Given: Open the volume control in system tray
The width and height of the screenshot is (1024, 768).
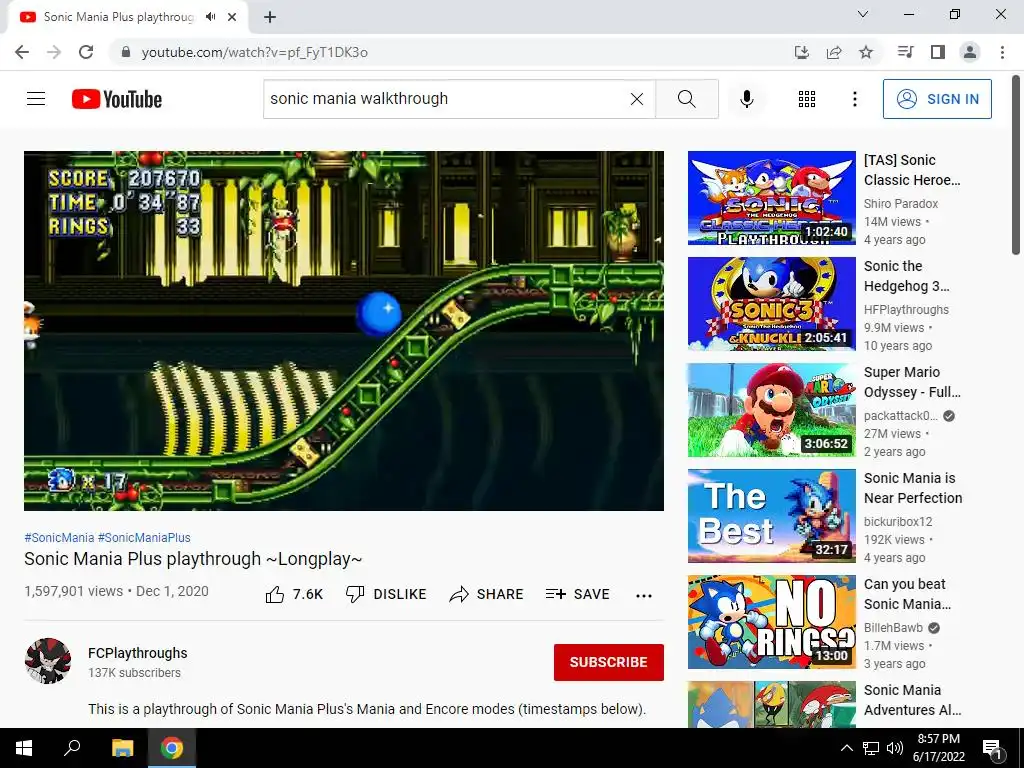Looking at the screenshot, I should pos(895,748).
